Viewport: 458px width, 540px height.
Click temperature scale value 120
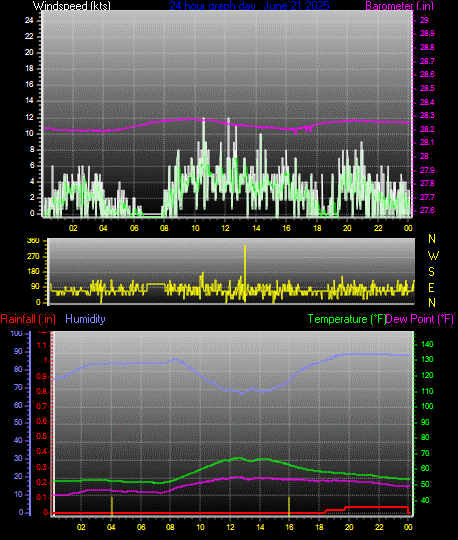(x=427, y=375)
